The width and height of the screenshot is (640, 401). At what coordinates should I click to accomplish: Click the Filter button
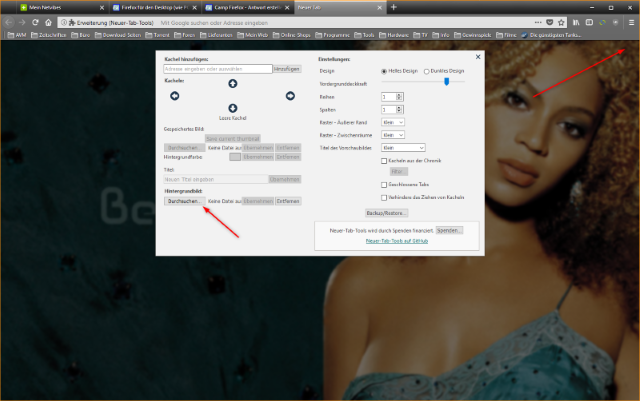tap(398, 172)
